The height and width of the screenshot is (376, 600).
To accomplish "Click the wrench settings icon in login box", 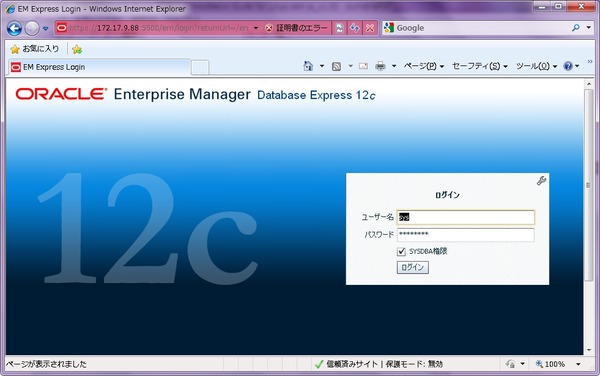I will pos(541,181).
